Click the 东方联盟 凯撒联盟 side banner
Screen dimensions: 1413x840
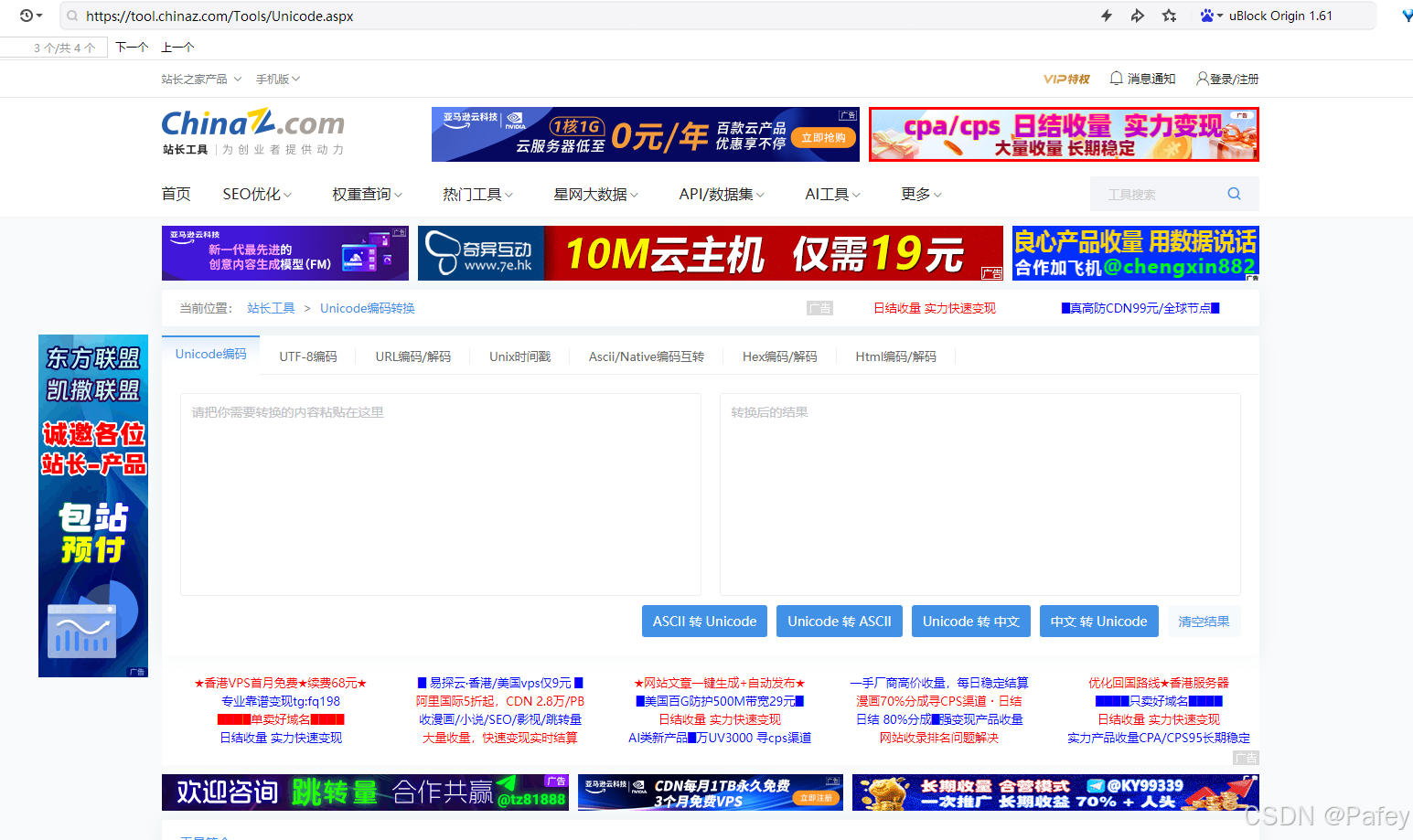click(93, 505)
